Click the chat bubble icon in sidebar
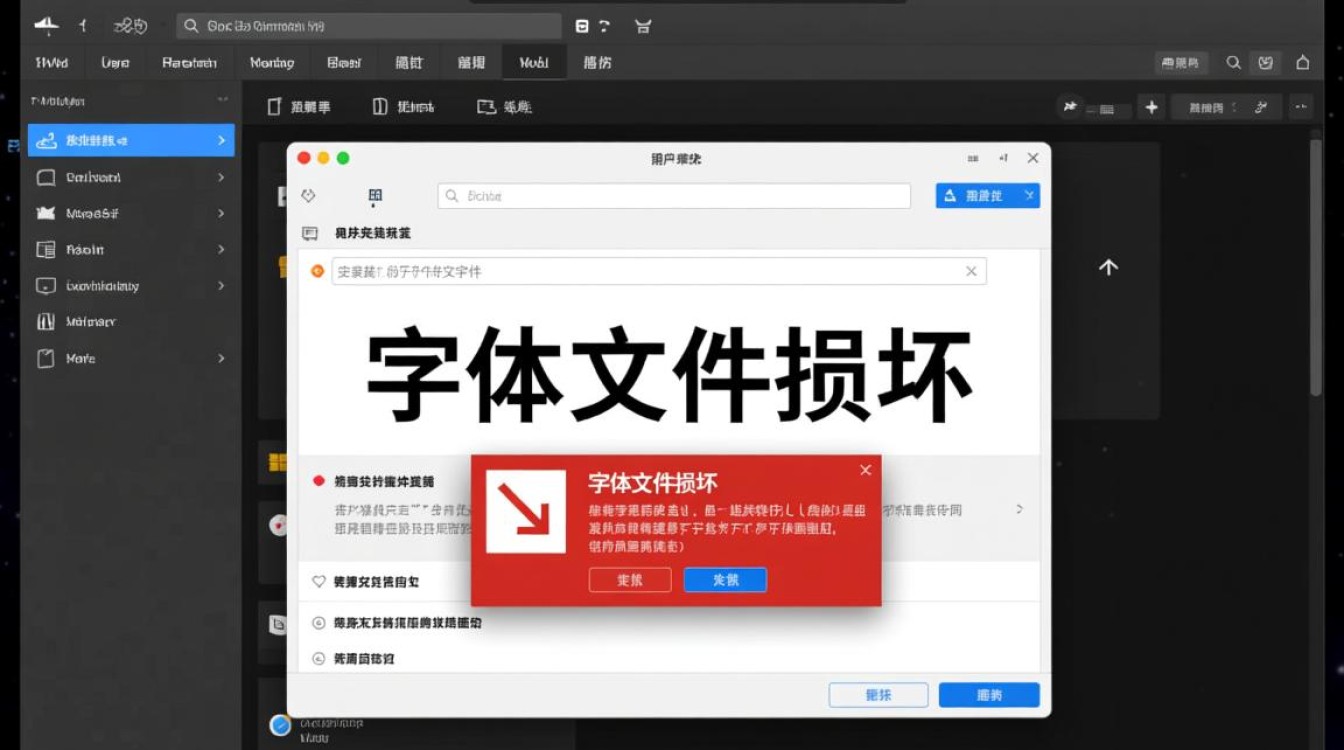Screen dimensions: 1344x750 45,177
